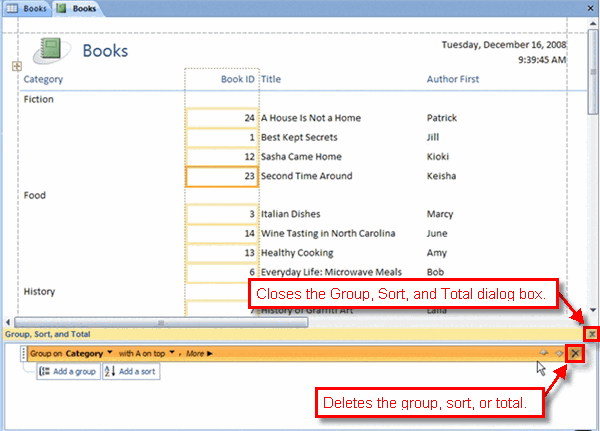Click the Fiction group heading

(39, 99)
